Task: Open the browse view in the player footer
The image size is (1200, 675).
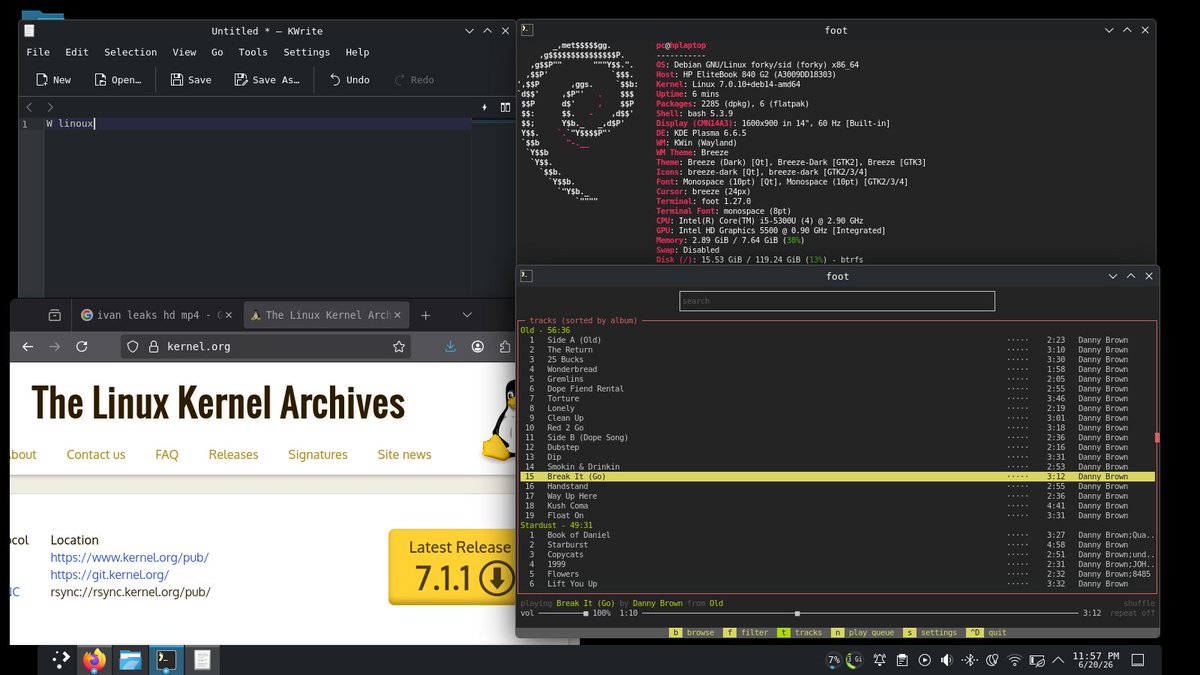Action: [692, 633]
